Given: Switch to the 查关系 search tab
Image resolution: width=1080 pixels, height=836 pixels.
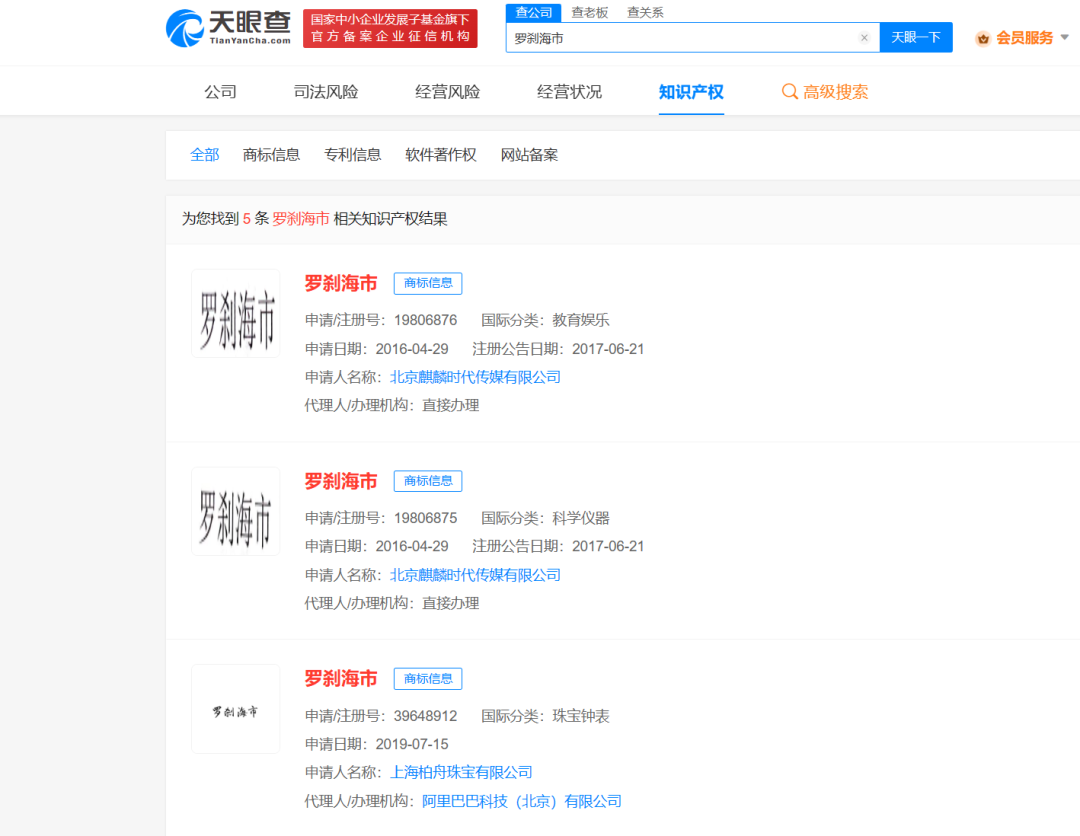Looking at the screenshot, I should tap(645, 12).
